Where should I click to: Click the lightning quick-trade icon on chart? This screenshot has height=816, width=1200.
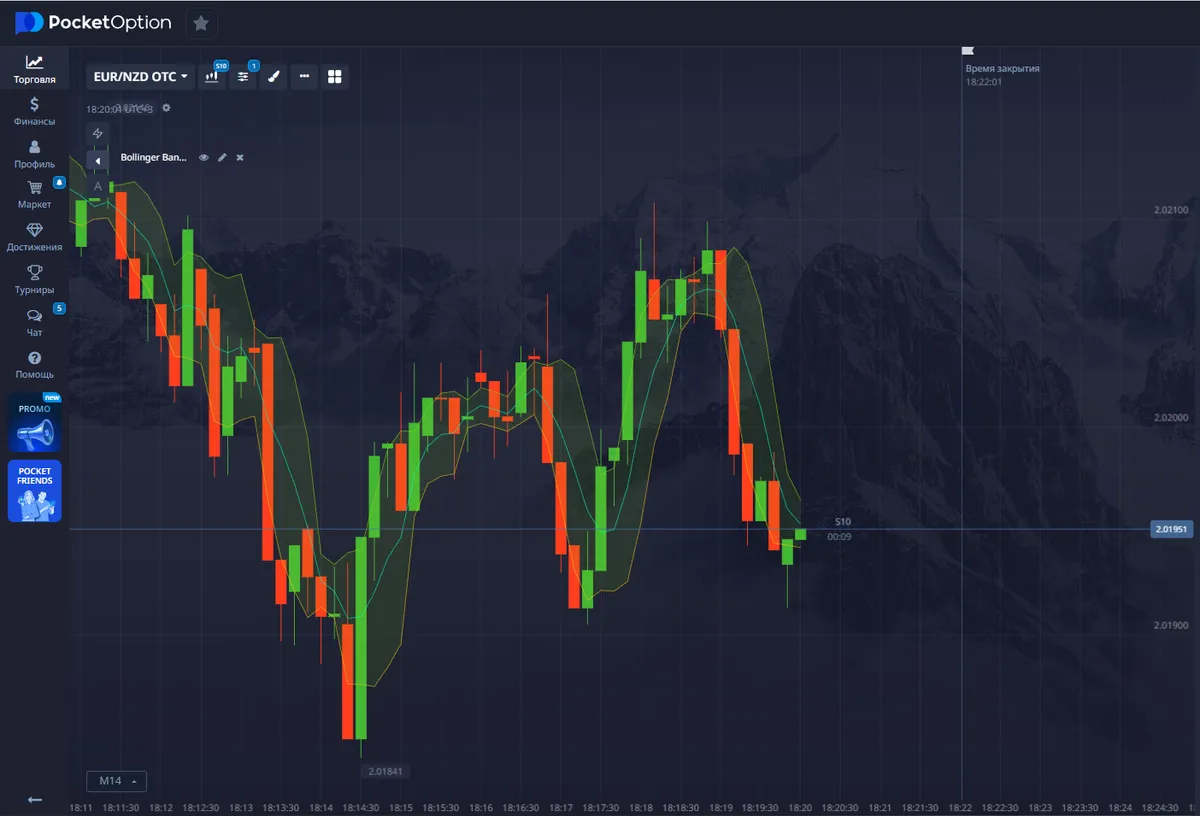97,132
